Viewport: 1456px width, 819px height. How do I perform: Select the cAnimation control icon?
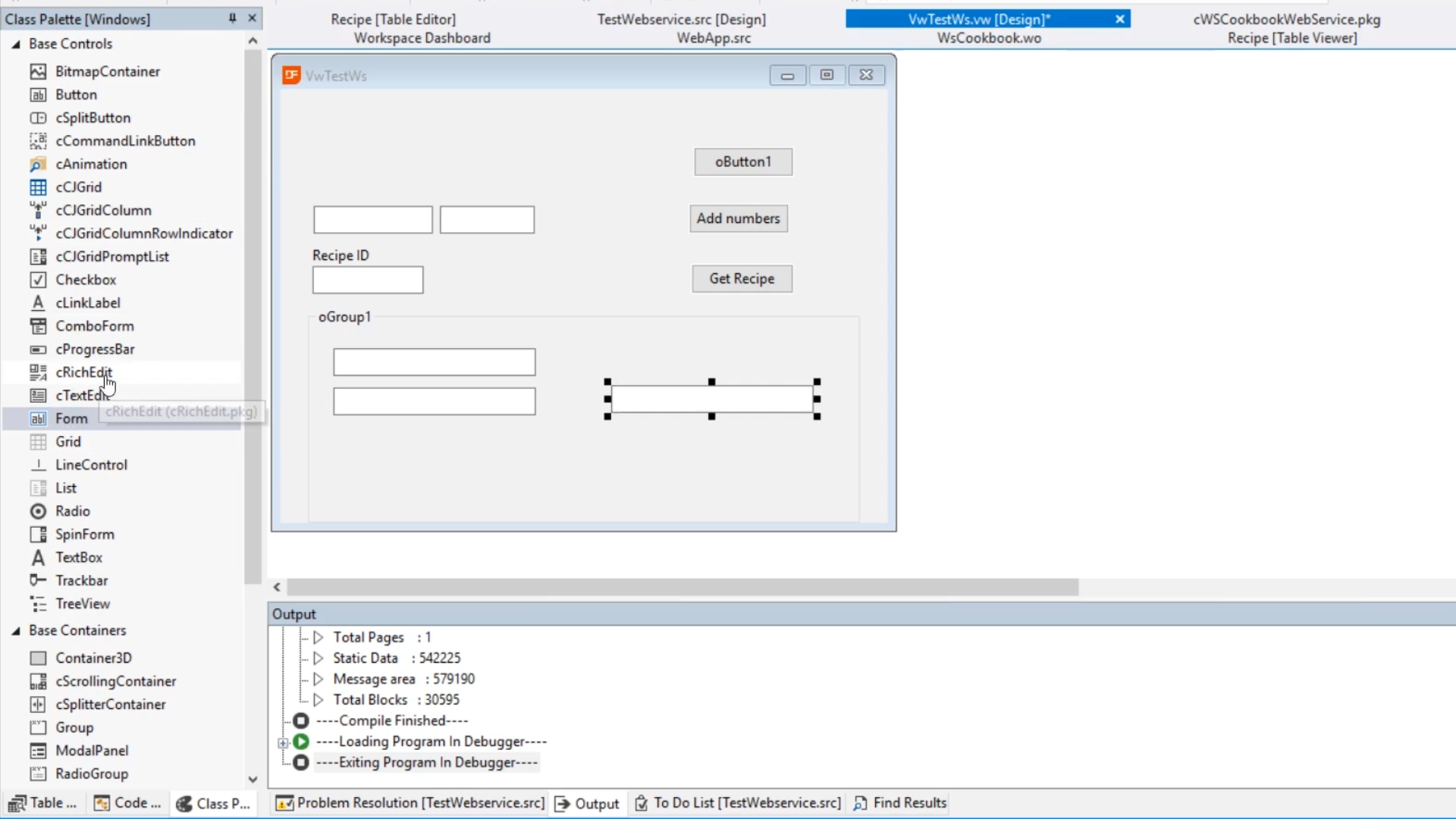[x=38, y=164]
